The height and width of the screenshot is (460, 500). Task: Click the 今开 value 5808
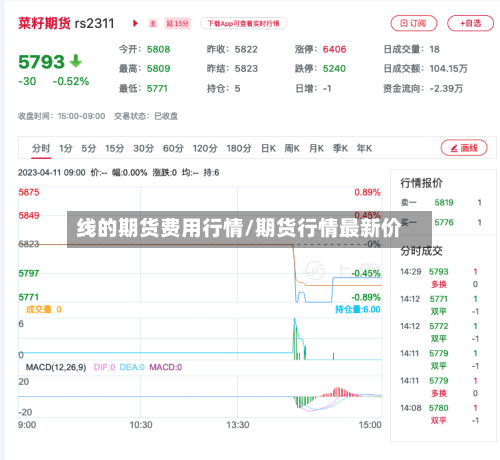click(x=158, y=49)
